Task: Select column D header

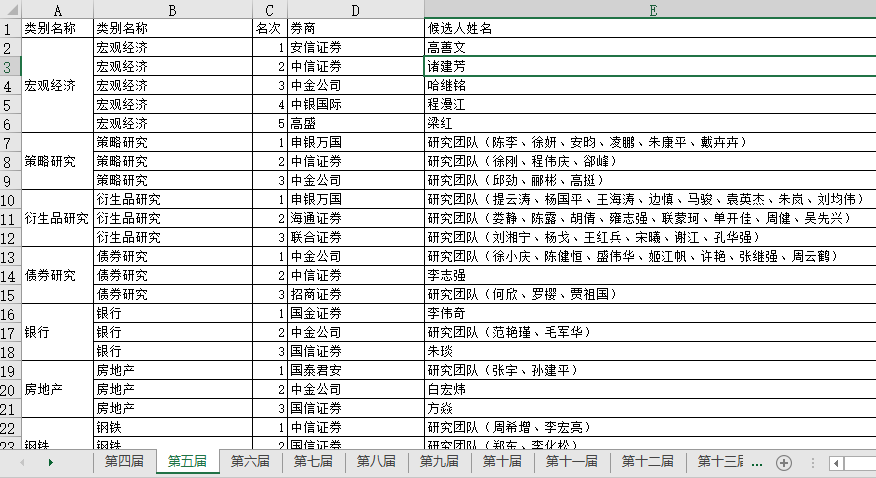Action: point(356,9)
